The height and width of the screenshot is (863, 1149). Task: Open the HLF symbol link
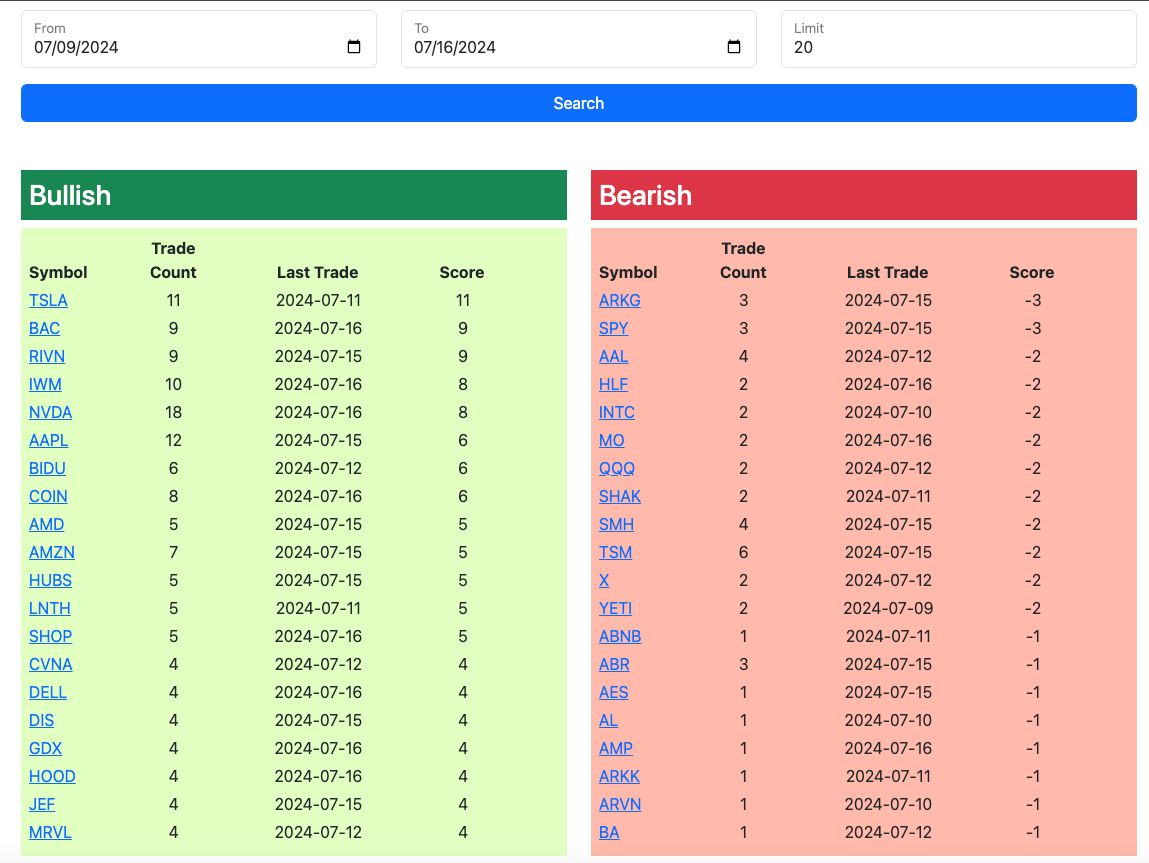[613, 385]
